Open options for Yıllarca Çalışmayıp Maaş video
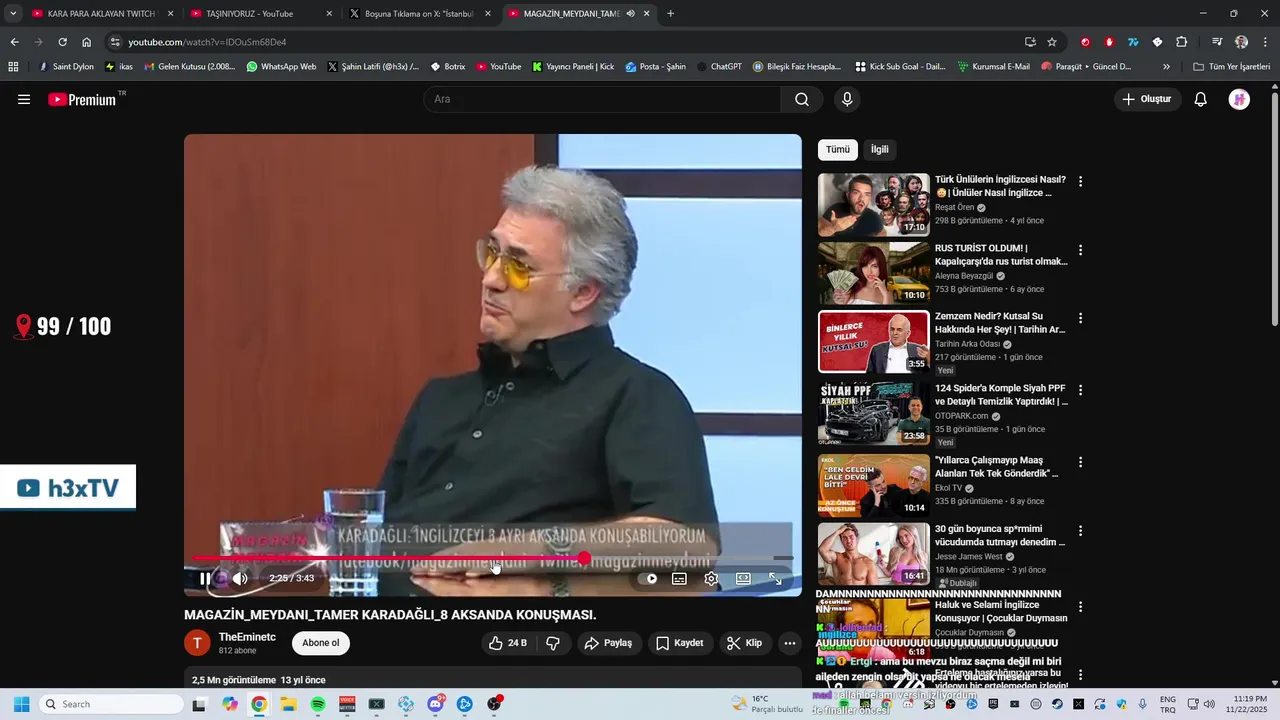 1080,462
